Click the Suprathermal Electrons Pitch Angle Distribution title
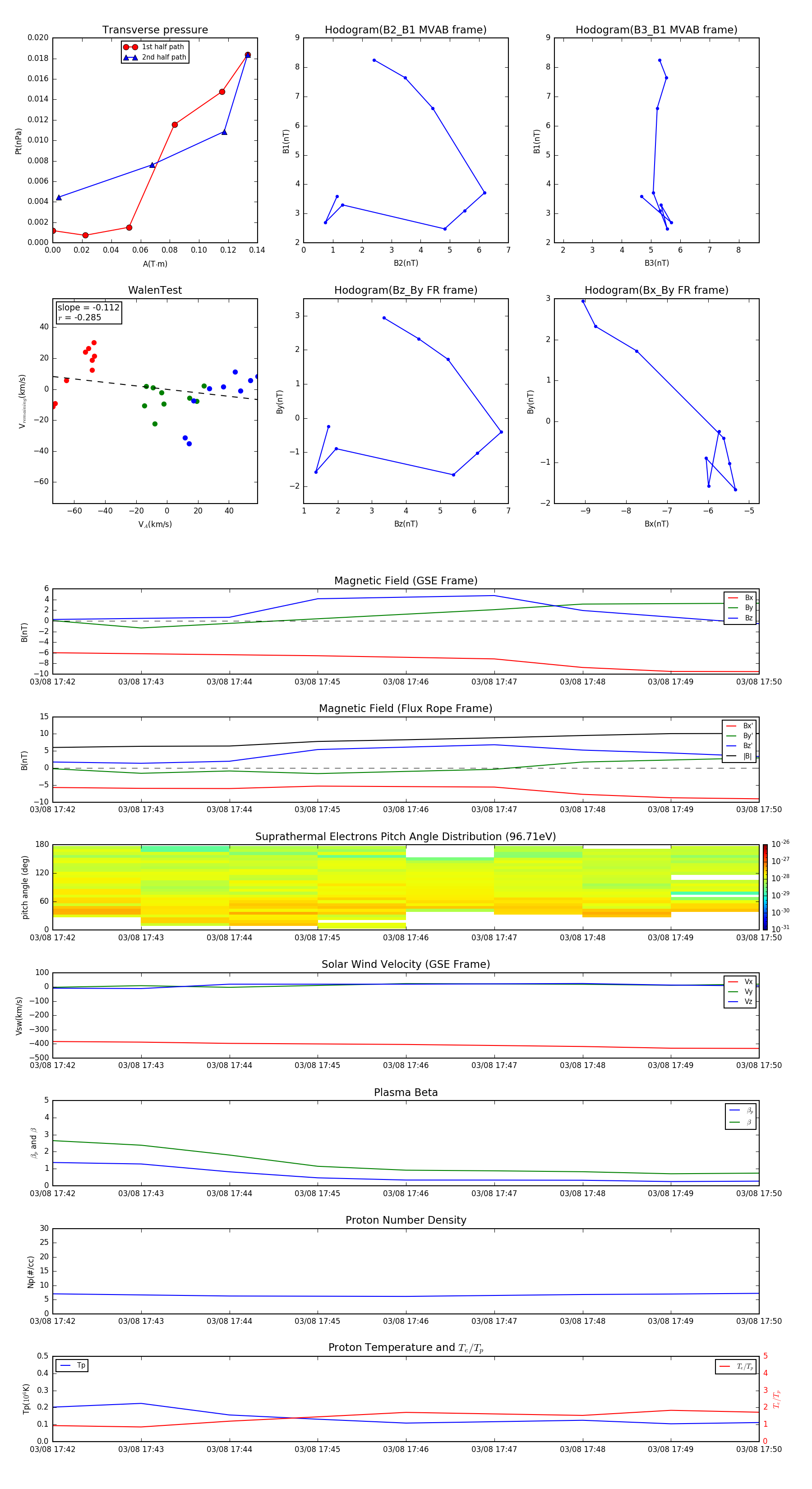This screenshot has height=1489, width=812. click(x=406, y=837)
